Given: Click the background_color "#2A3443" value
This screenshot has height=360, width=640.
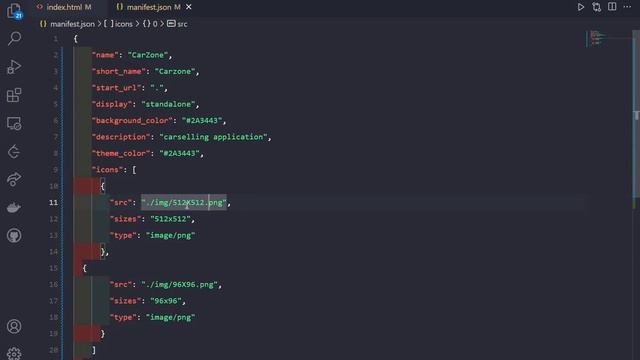Looking at the screenshot, I should (202, 120).
